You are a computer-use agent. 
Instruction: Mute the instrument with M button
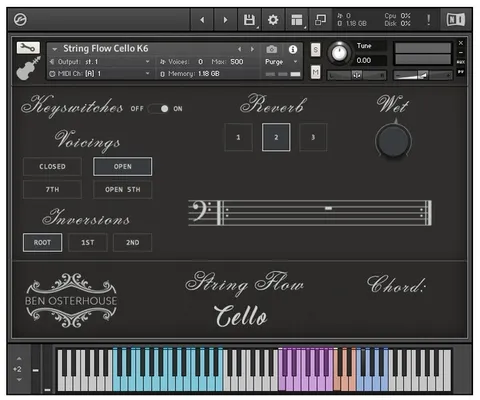coord(315,72)
